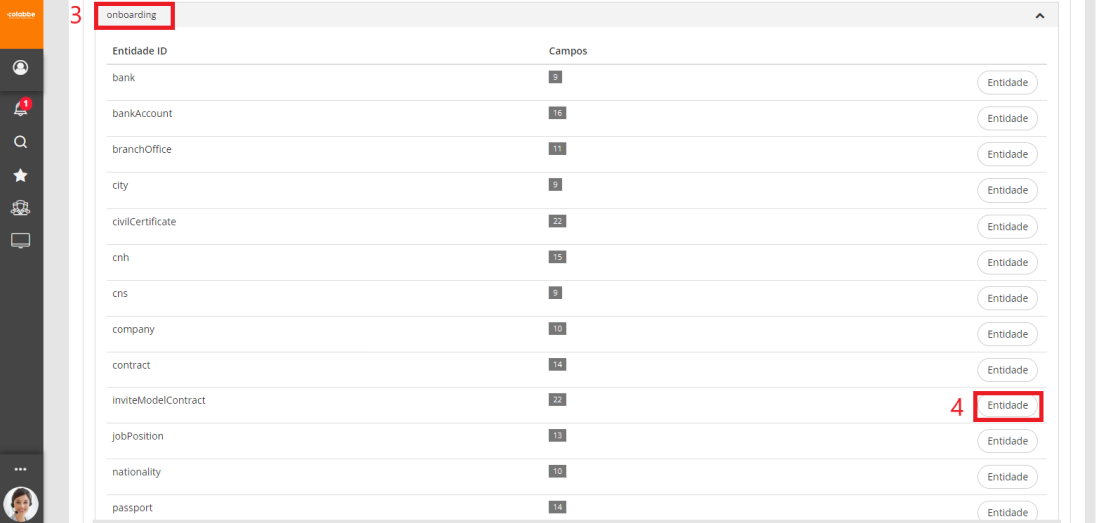Open favorites star icon in sidebar
The width and height of the screenshot is (1097, 523).
[x=21, y=176]
